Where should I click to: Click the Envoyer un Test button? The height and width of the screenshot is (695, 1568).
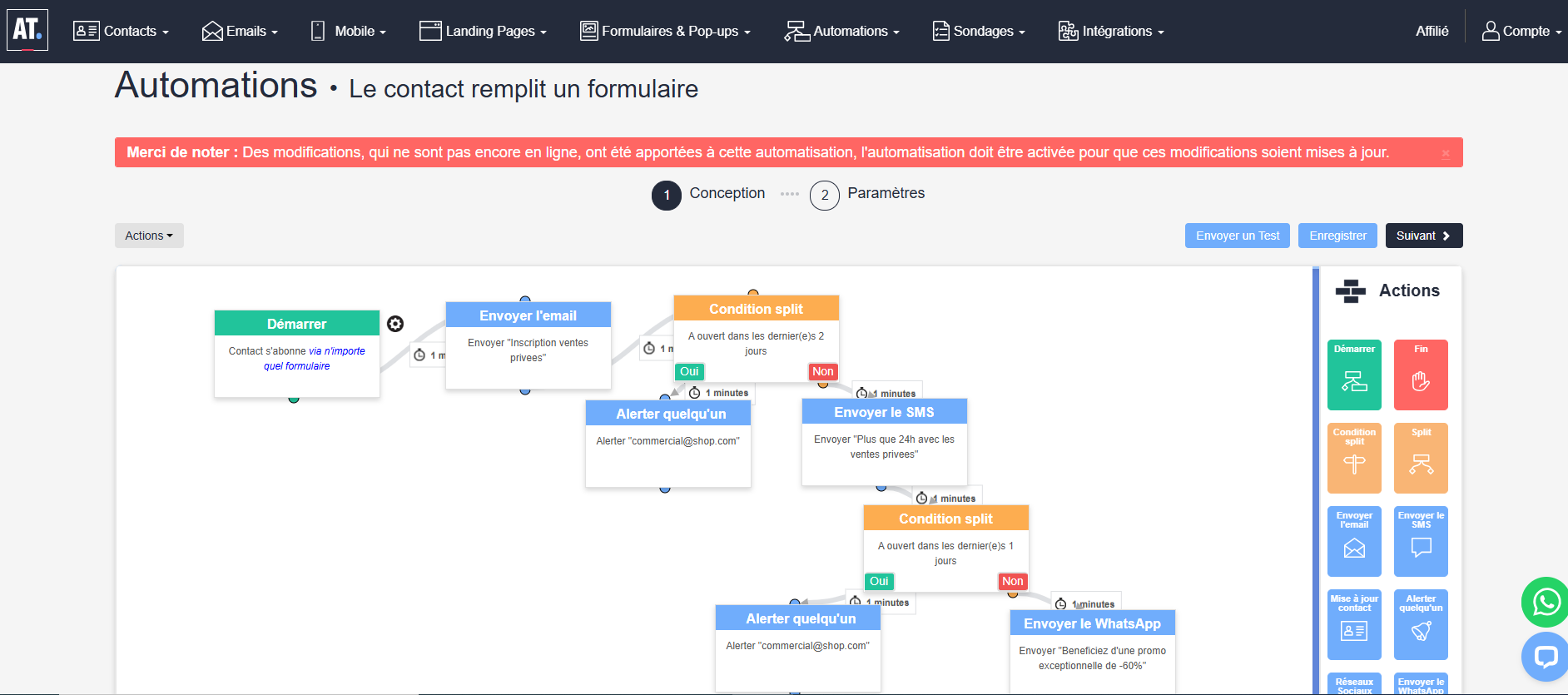click(1237, 236)
